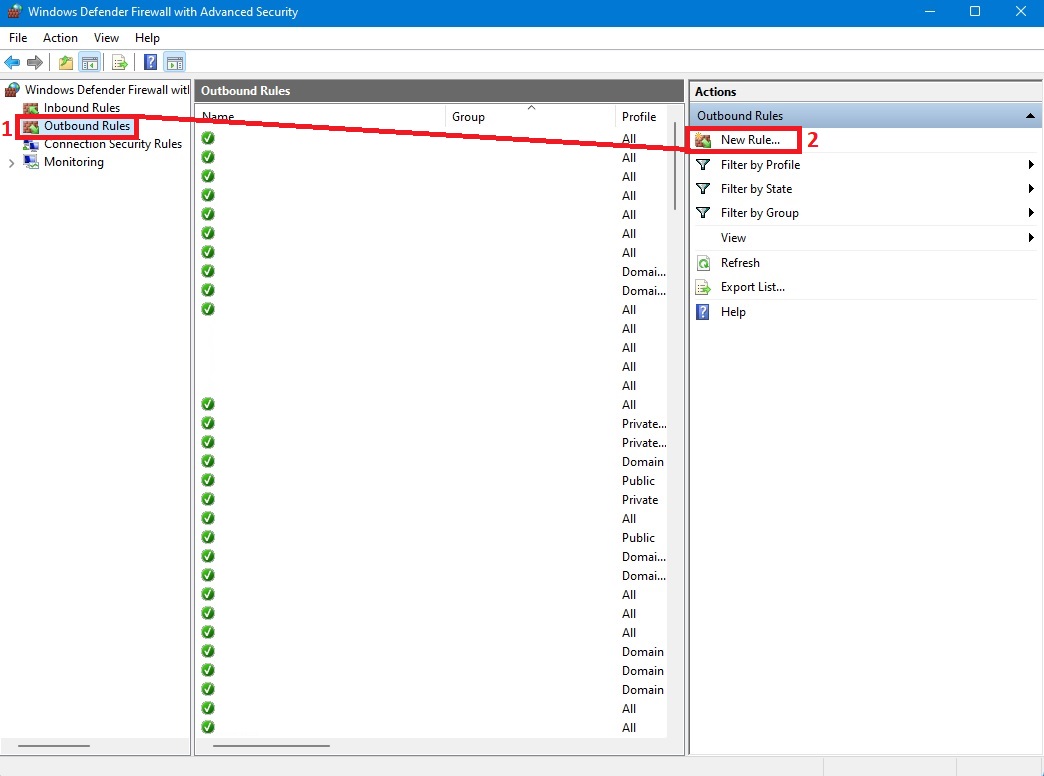The width and height of the screenshot is (1044, 776).
Task: Toggle Show/Hide Console Tree toolbar icon
Action: click(x=90, y=63)
